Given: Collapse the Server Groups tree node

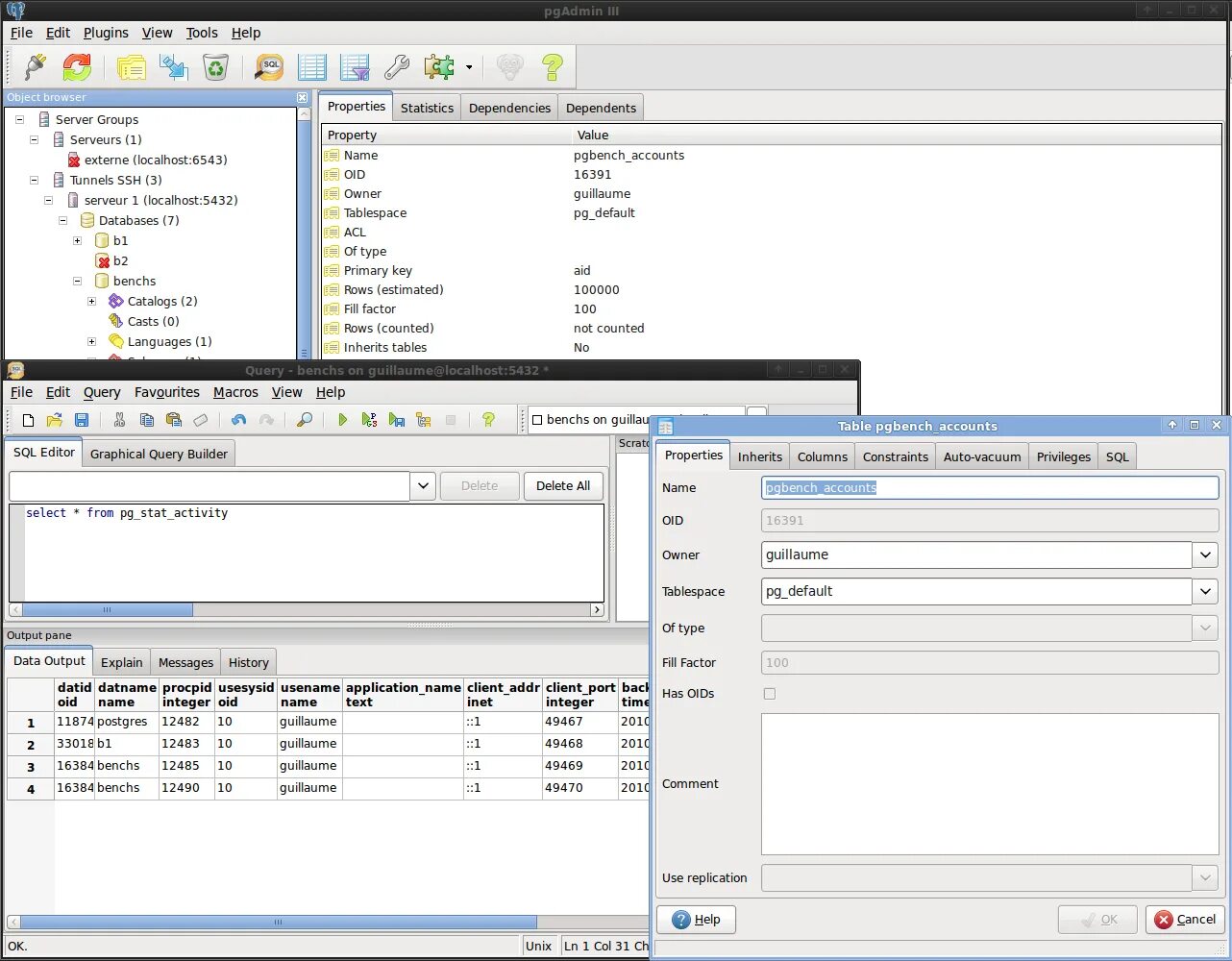Looking at the screenshot, I should pyautogui.click(x=19, y=119).
